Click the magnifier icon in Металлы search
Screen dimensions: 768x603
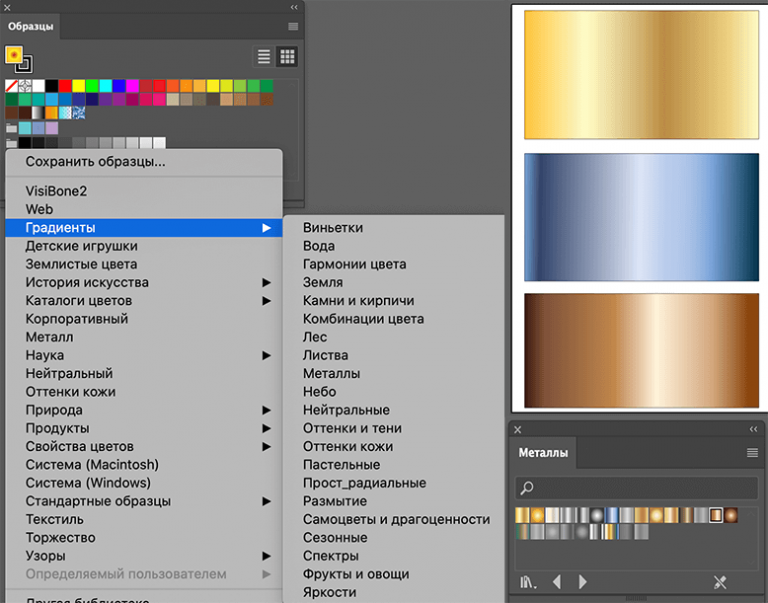point(528,488)
